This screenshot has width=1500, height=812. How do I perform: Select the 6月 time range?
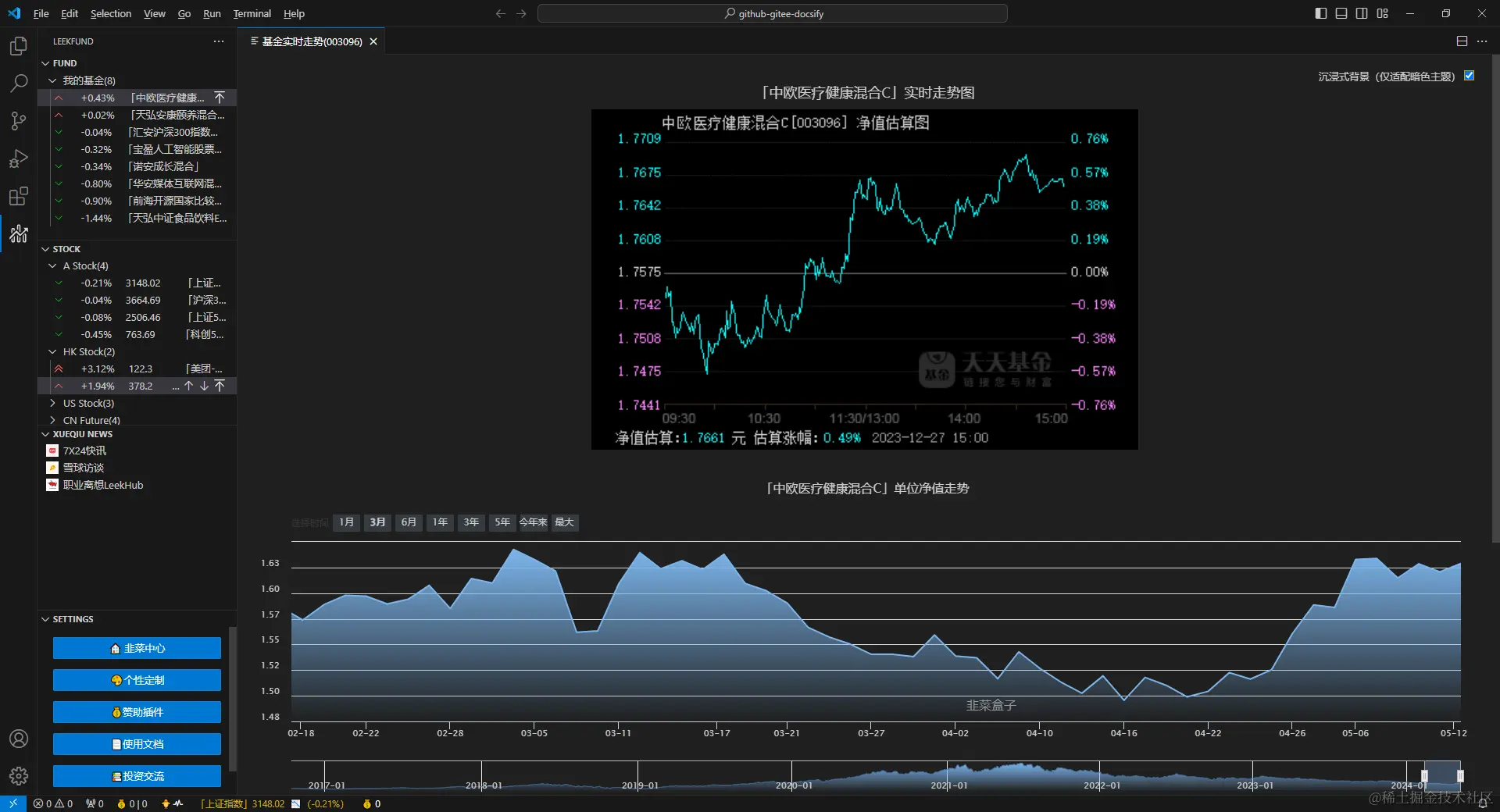[409, 522]
